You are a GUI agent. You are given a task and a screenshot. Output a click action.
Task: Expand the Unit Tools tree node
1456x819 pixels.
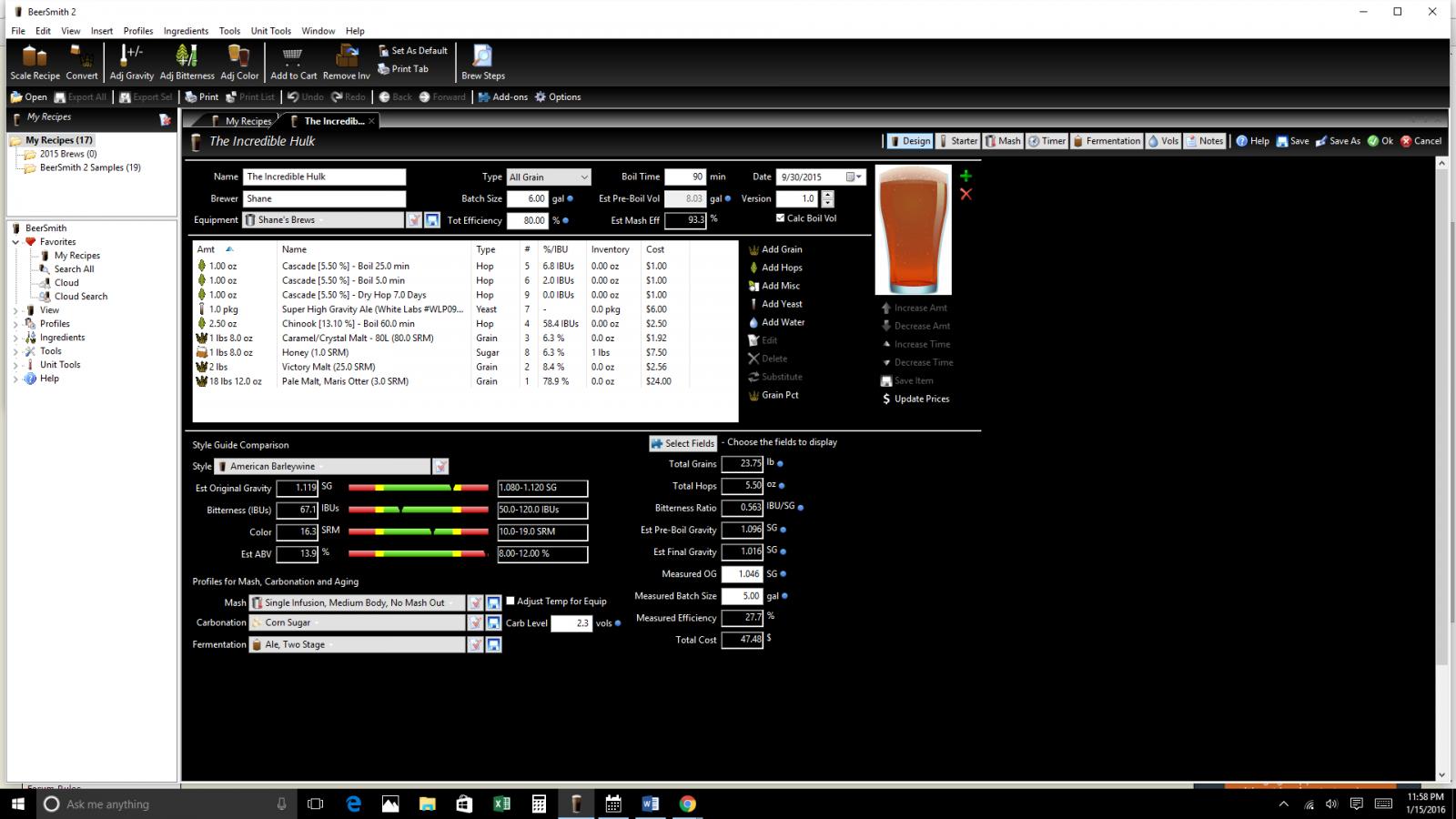[x=15, y=365]
